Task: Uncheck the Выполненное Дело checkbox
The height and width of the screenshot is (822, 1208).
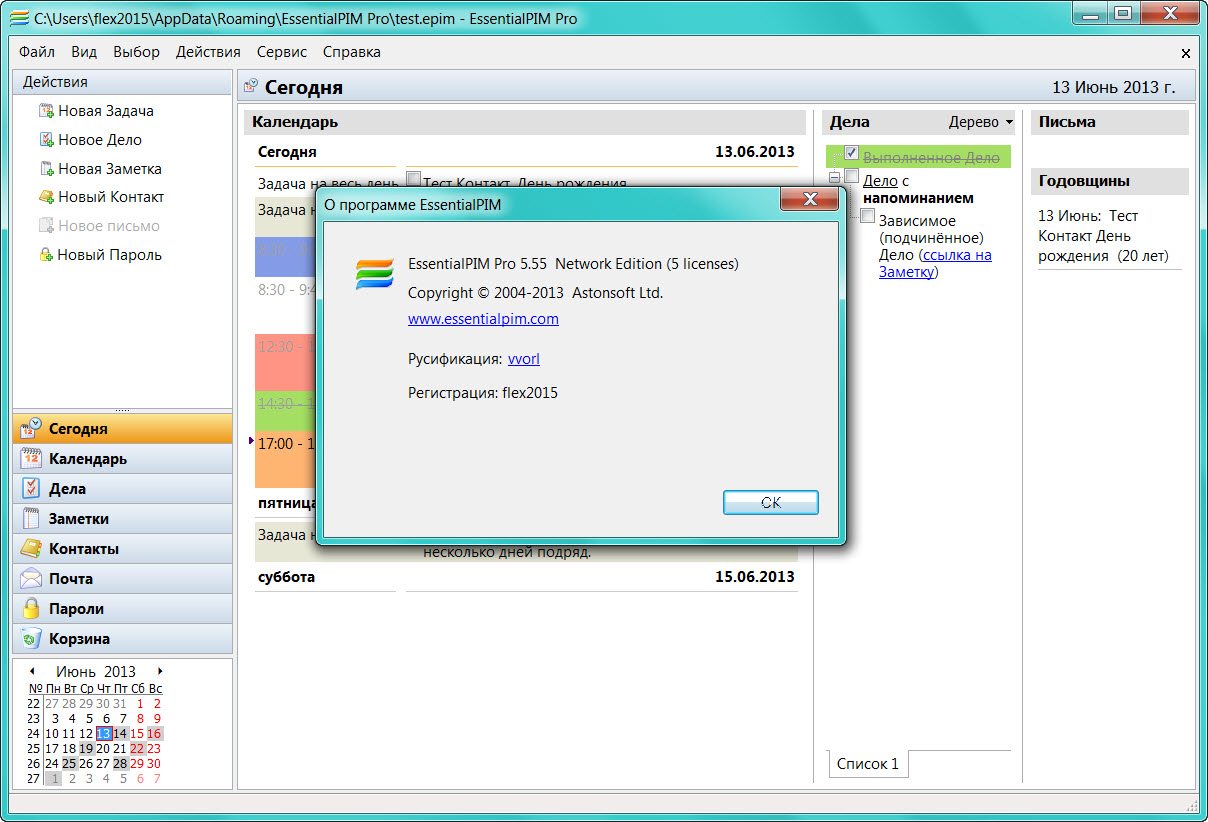Action: [x=852, y=153]
